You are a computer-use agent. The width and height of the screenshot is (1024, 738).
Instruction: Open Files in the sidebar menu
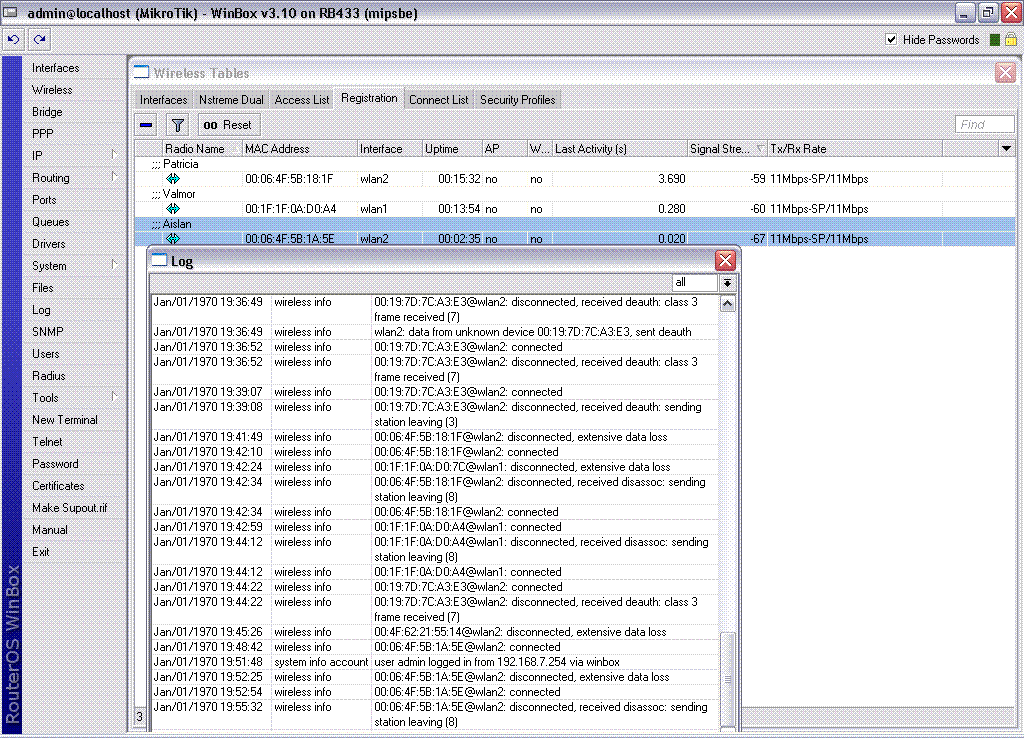coord(42,287)
